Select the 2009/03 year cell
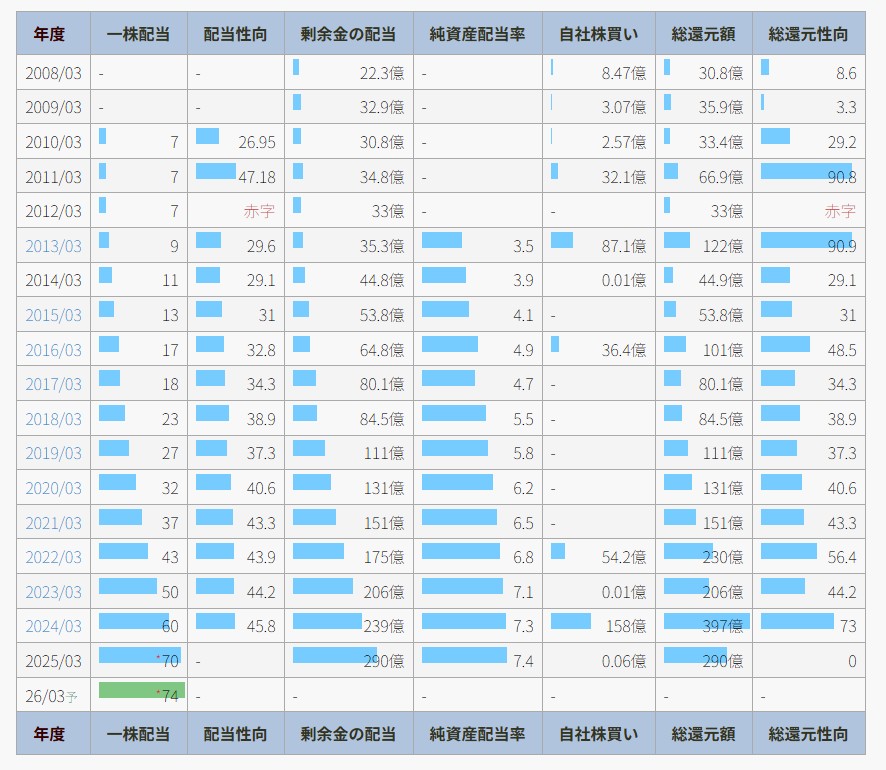The height and width of the screenshot is (770, 886). point(54,107)
